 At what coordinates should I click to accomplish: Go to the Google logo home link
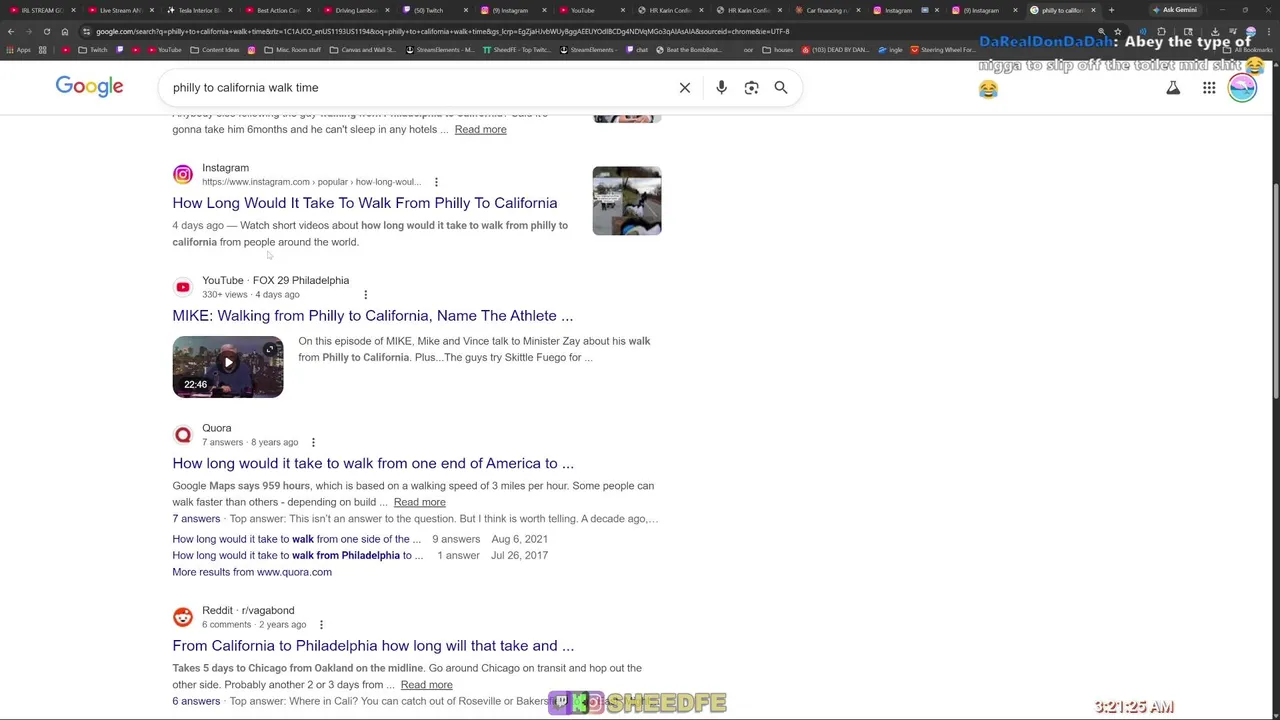coord(89,86)
